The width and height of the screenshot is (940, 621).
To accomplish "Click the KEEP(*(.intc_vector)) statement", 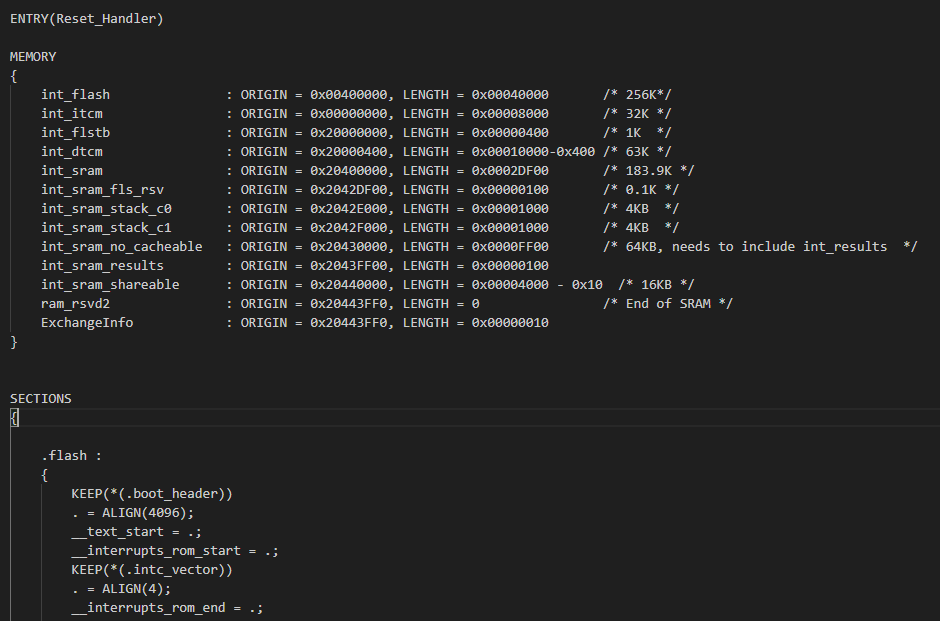I will 152,570.
